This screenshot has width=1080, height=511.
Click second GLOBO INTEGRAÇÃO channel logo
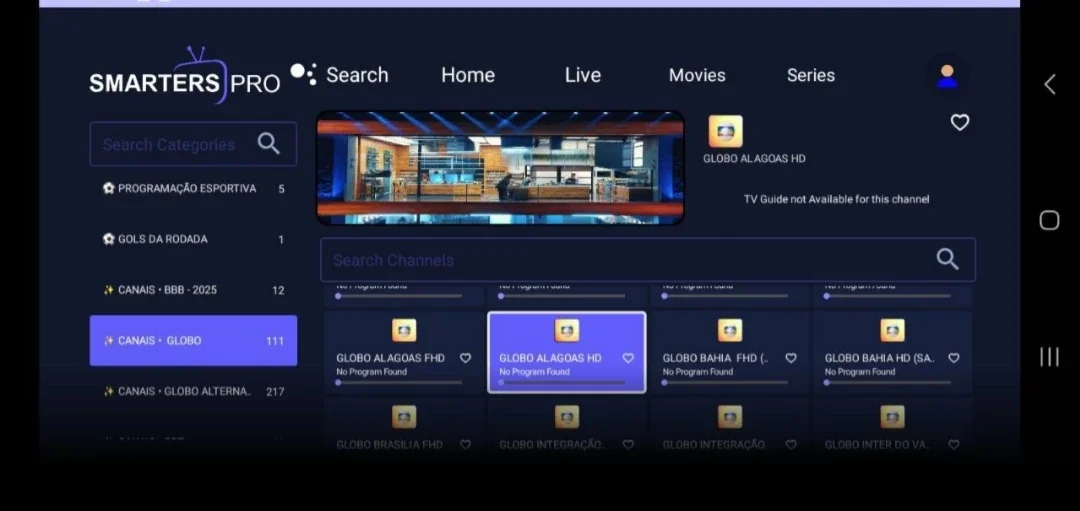tap(729, 417)
